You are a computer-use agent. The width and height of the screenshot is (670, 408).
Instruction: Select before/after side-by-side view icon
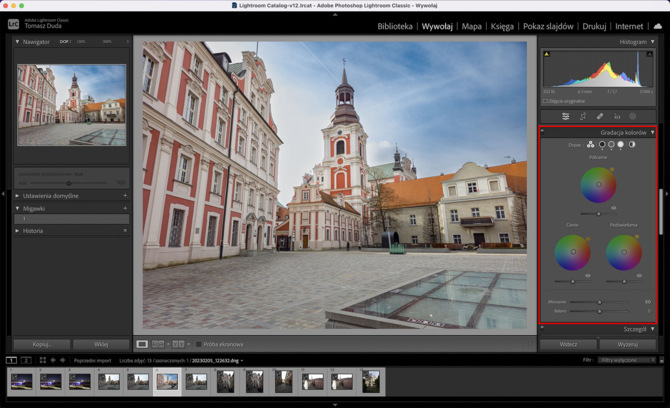(x=158, y=344)
